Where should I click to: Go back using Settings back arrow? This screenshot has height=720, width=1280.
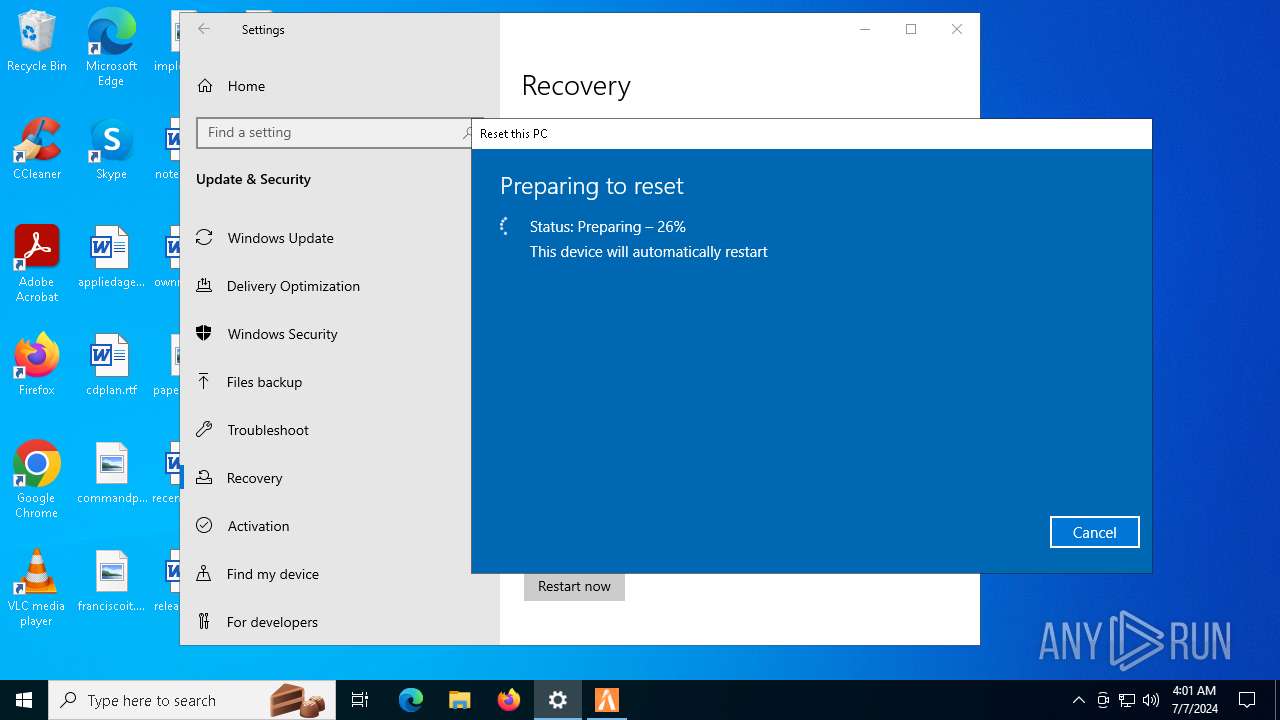pyautogui.click(x=204, y=29)
